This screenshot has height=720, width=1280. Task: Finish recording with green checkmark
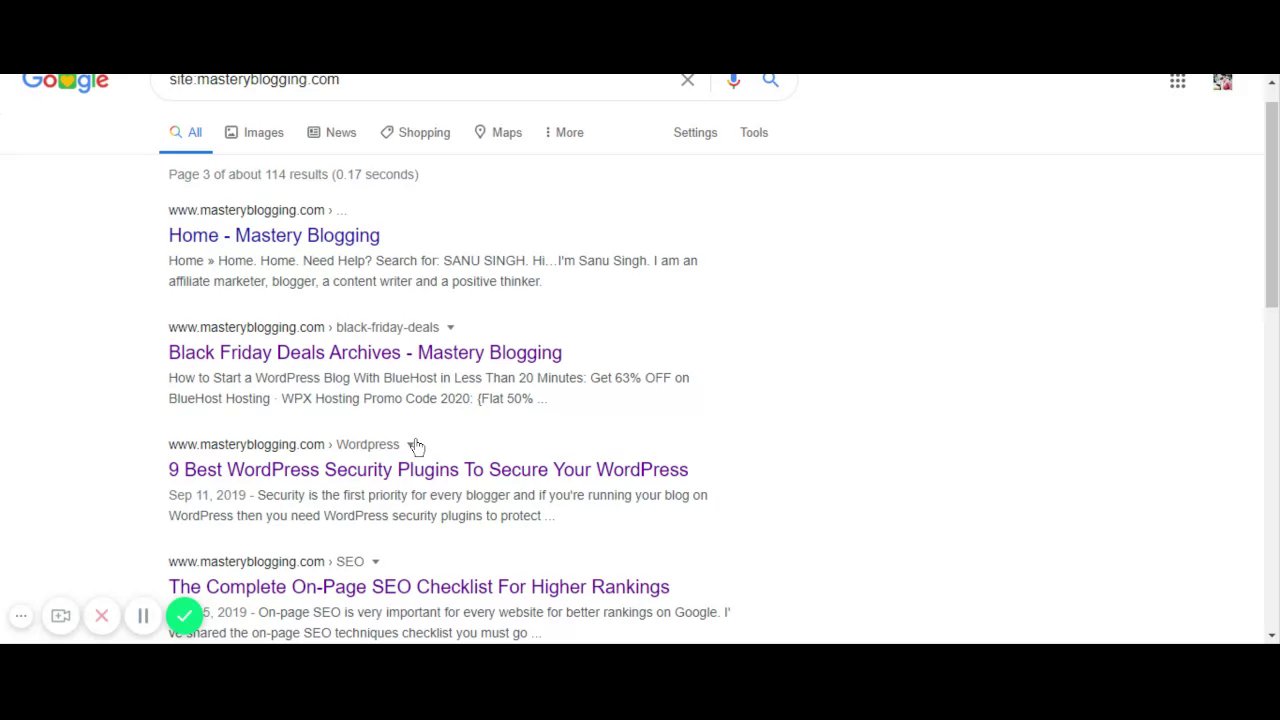184,616
